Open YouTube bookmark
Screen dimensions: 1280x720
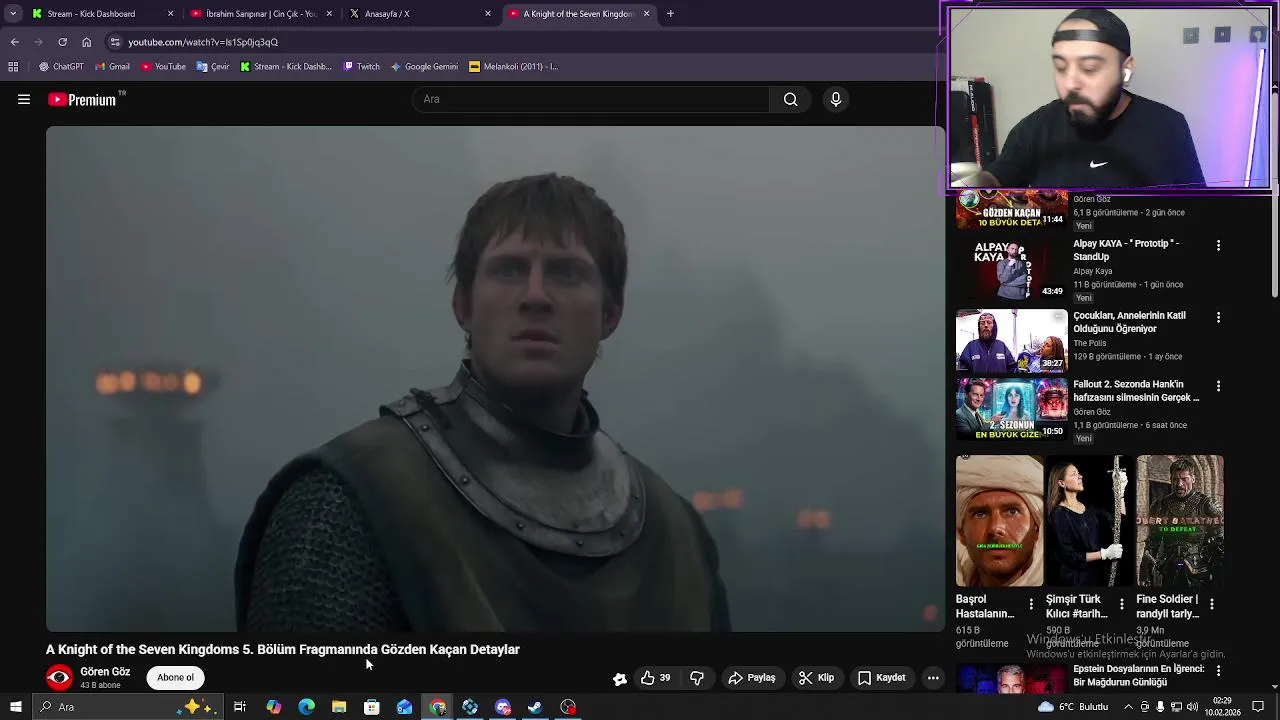coord(163,67)
